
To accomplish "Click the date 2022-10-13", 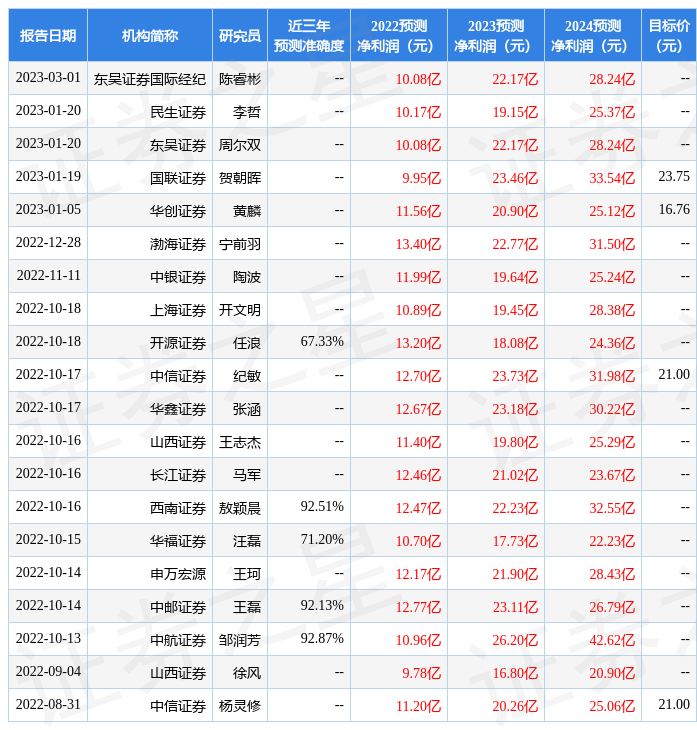I will point(48,639).
